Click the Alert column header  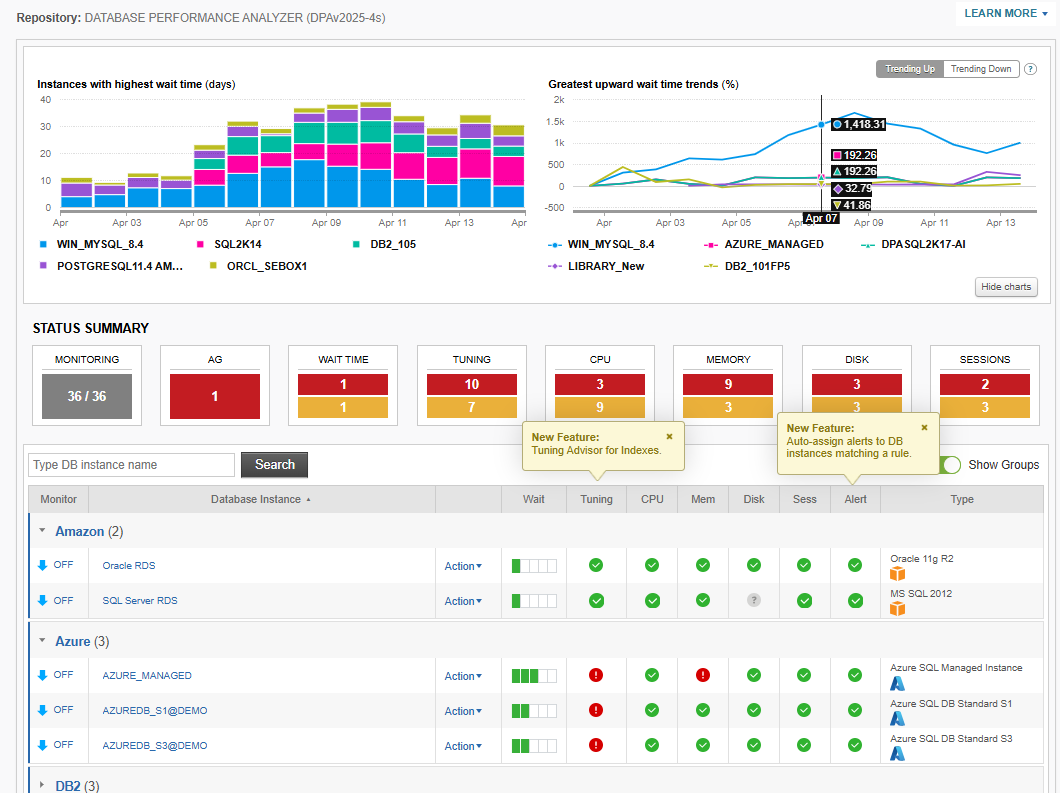tap(855, 500)
